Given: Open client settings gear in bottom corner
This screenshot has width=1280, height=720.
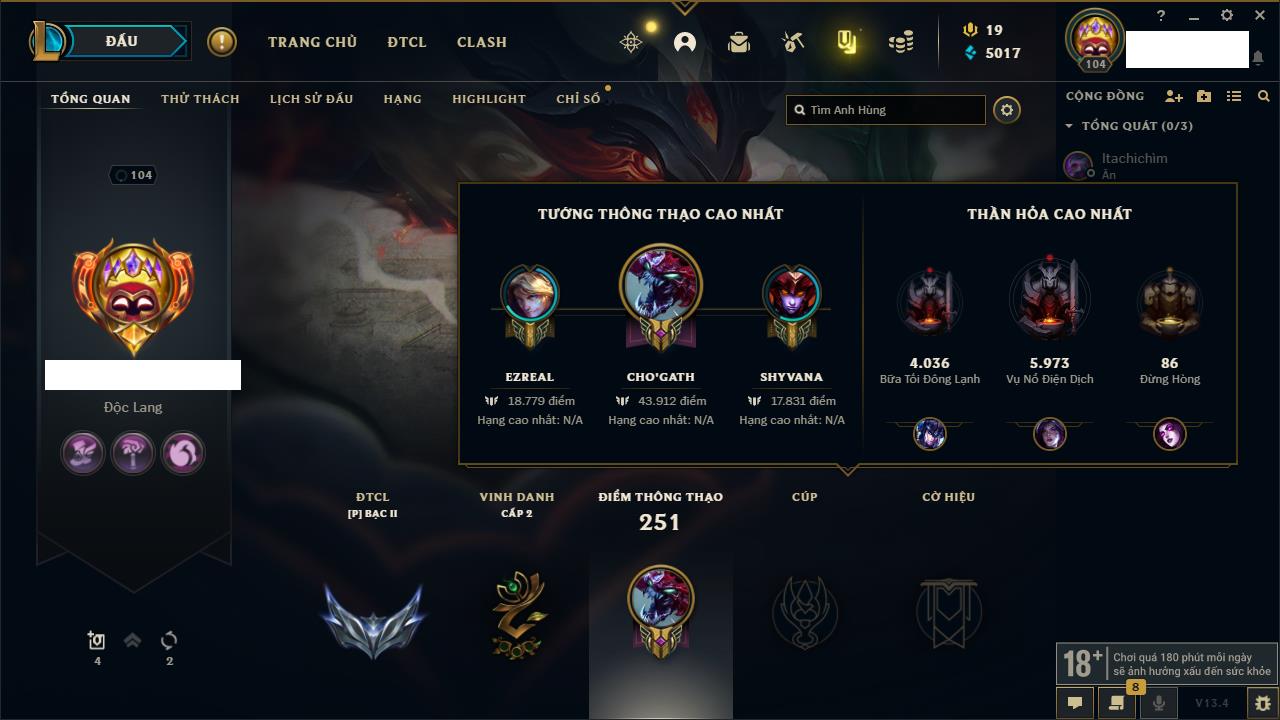Looking at the screenshot, I should pyautogui.click(x=1263, y=703).
